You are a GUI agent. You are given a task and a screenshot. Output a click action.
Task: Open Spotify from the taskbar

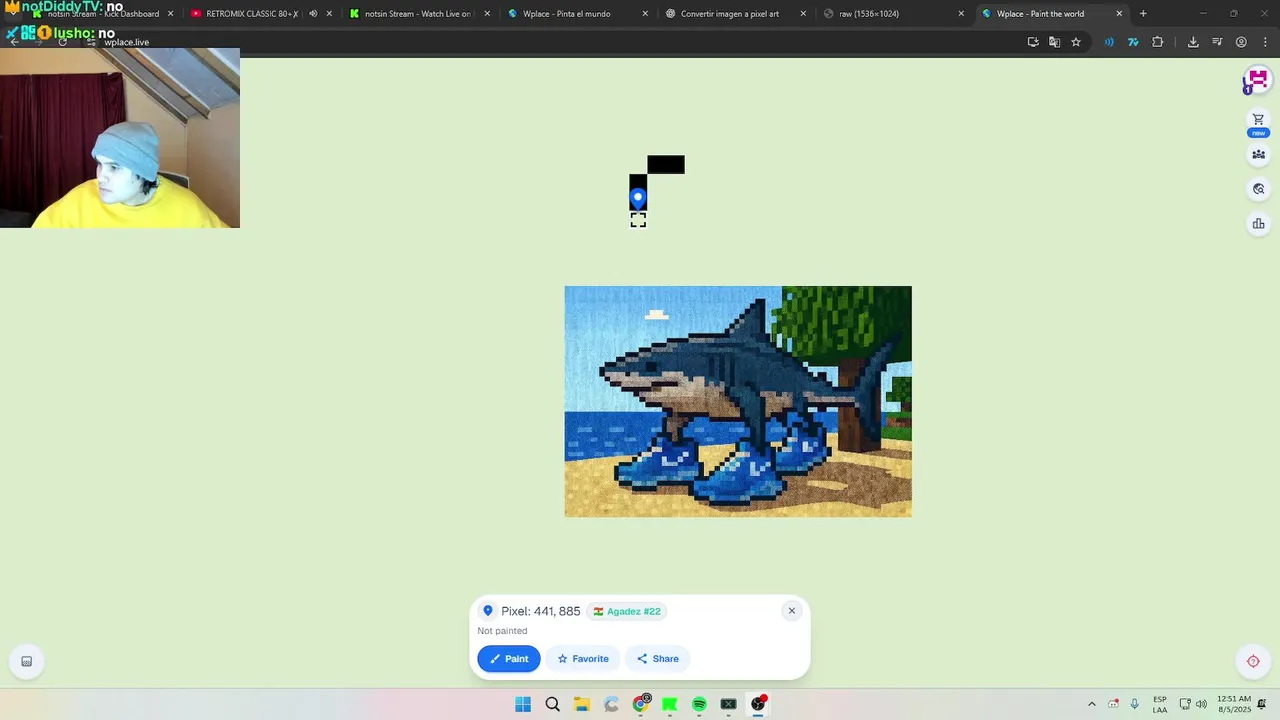click(699, 704)
